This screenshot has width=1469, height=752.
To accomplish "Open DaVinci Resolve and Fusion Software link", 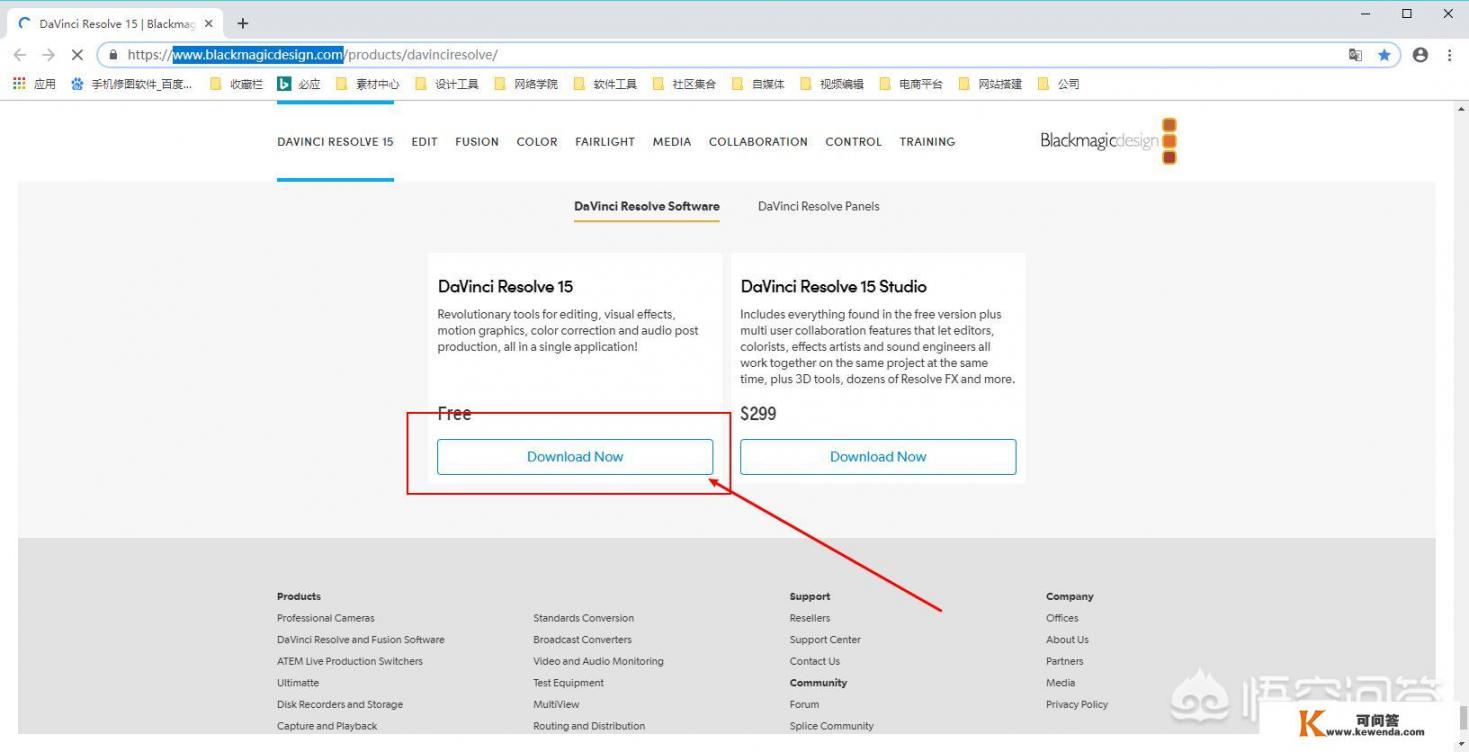I will pyautogui.click(x=361, y=640).
